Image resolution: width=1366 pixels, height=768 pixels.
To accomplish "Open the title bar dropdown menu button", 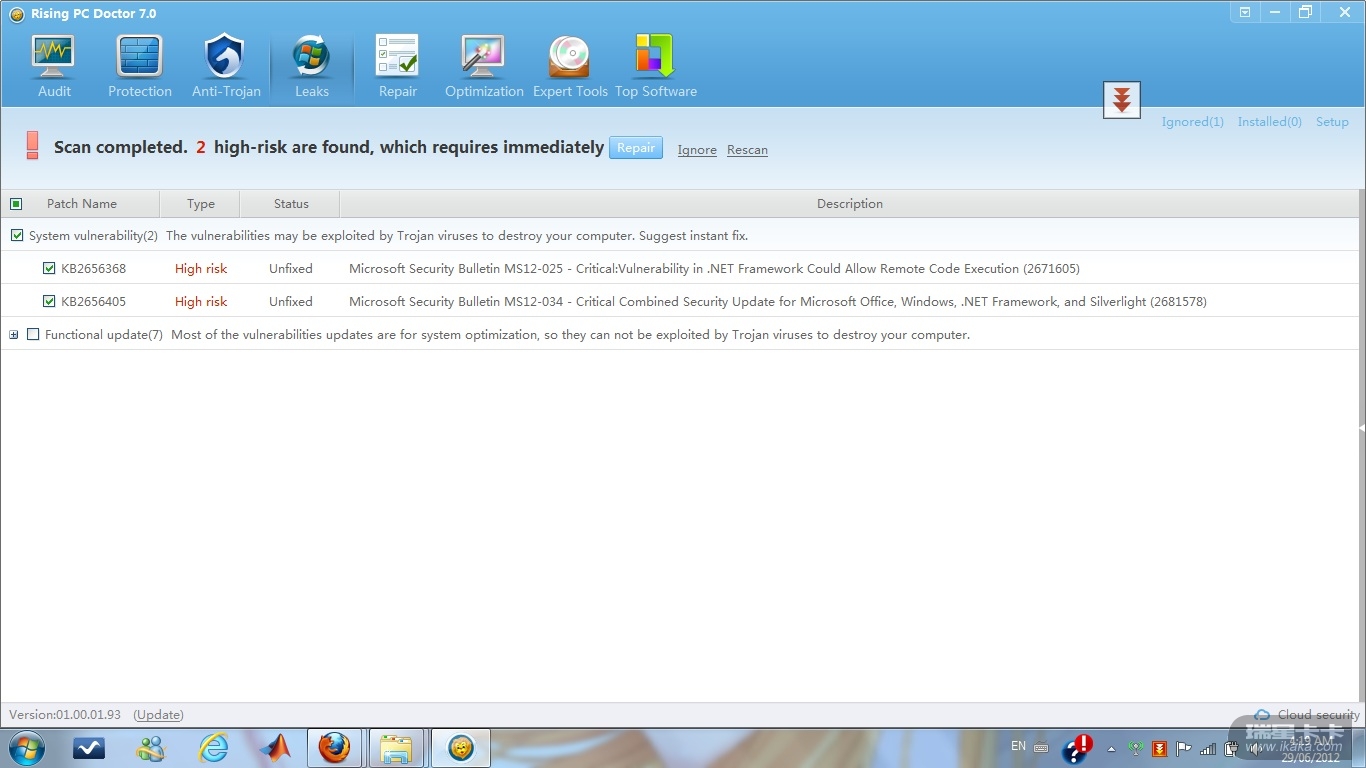I will pos(1245,12).
